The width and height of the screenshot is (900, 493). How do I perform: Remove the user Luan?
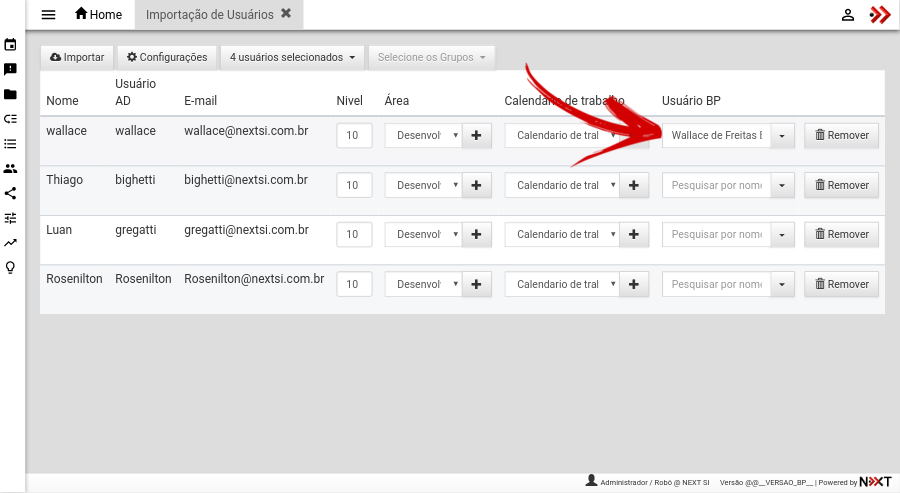tap(841, 234)
